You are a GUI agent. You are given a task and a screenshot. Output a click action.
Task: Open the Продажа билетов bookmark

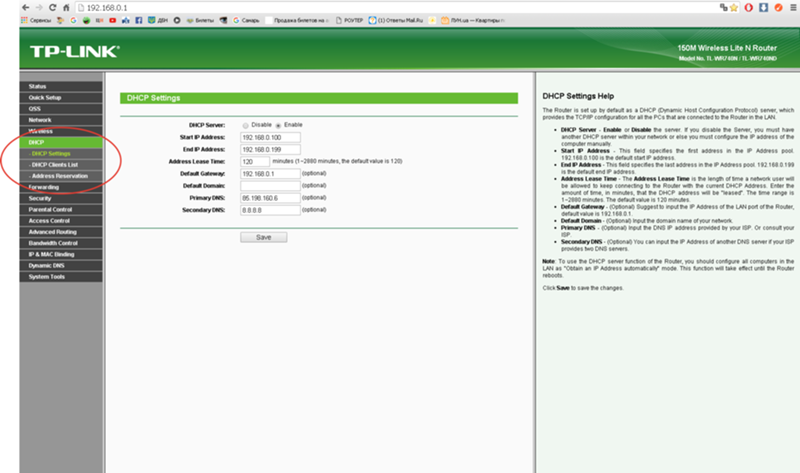[x=298, y=20]
